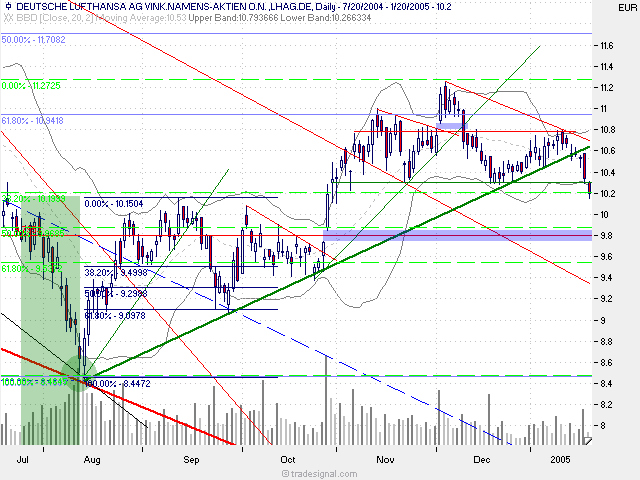Select the 100.00% - 8.4472 Fibonacci label
This screenshot has height=480, width=640.
(117, 384)
